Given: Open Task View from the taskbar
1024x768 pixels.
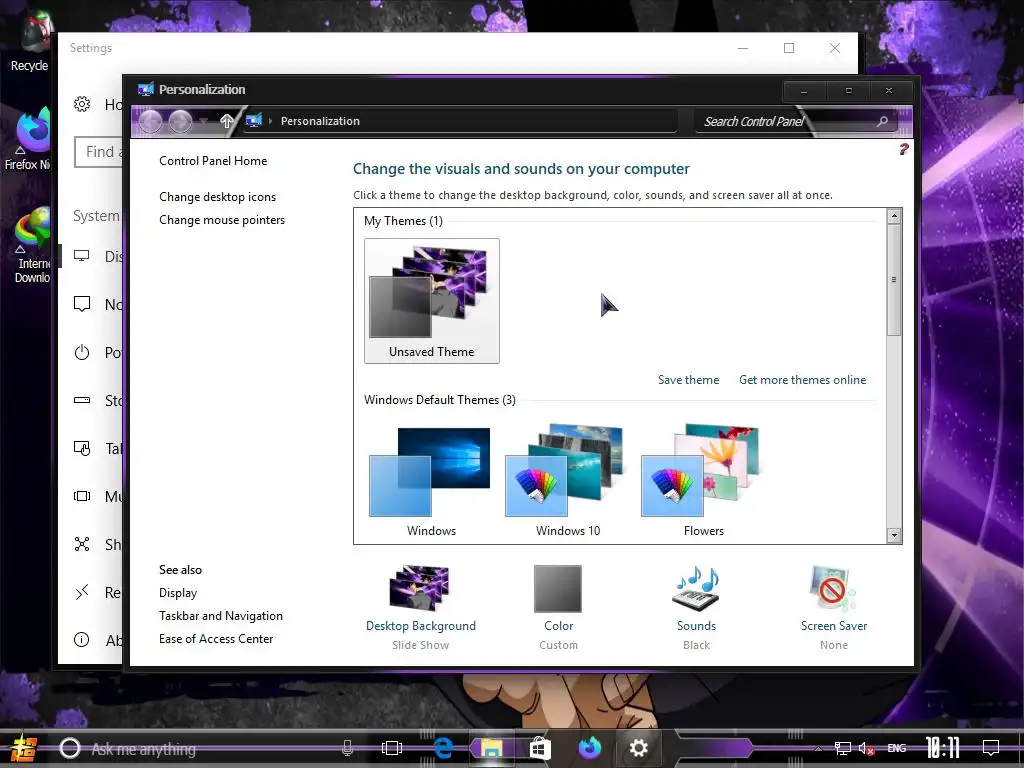Looking at the screenshot, I should coord(392,748).
